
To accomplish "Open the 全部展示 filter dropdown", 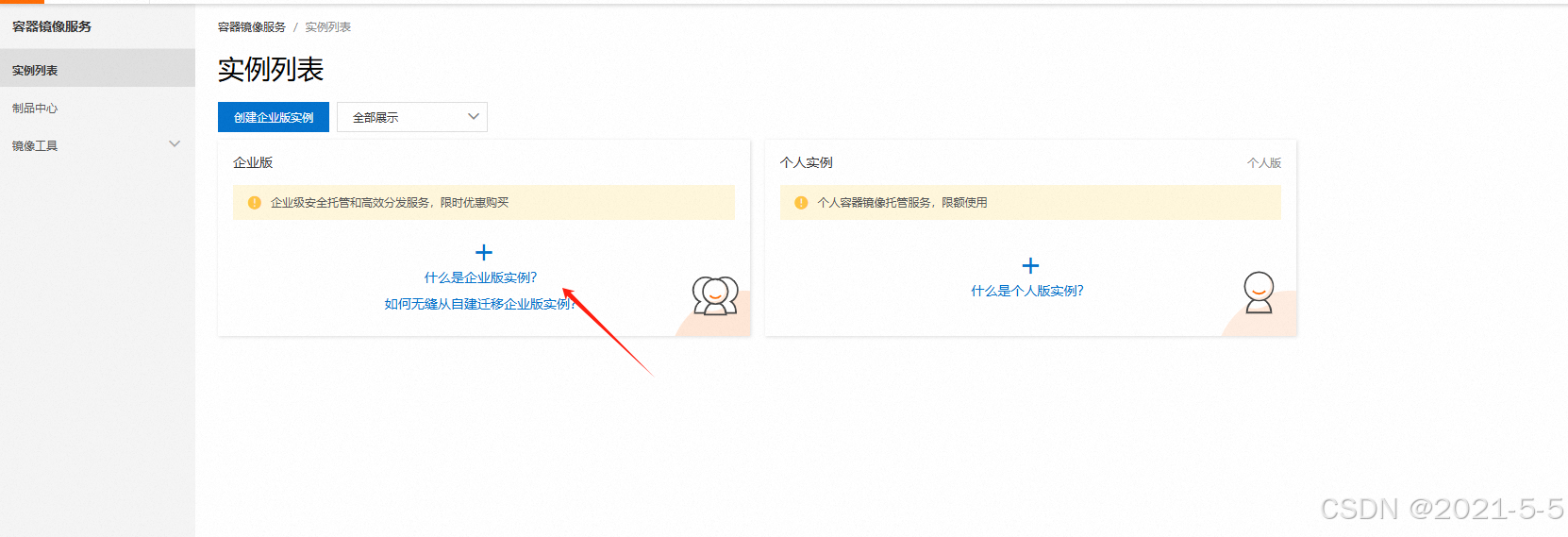I will tap(412, 117).
